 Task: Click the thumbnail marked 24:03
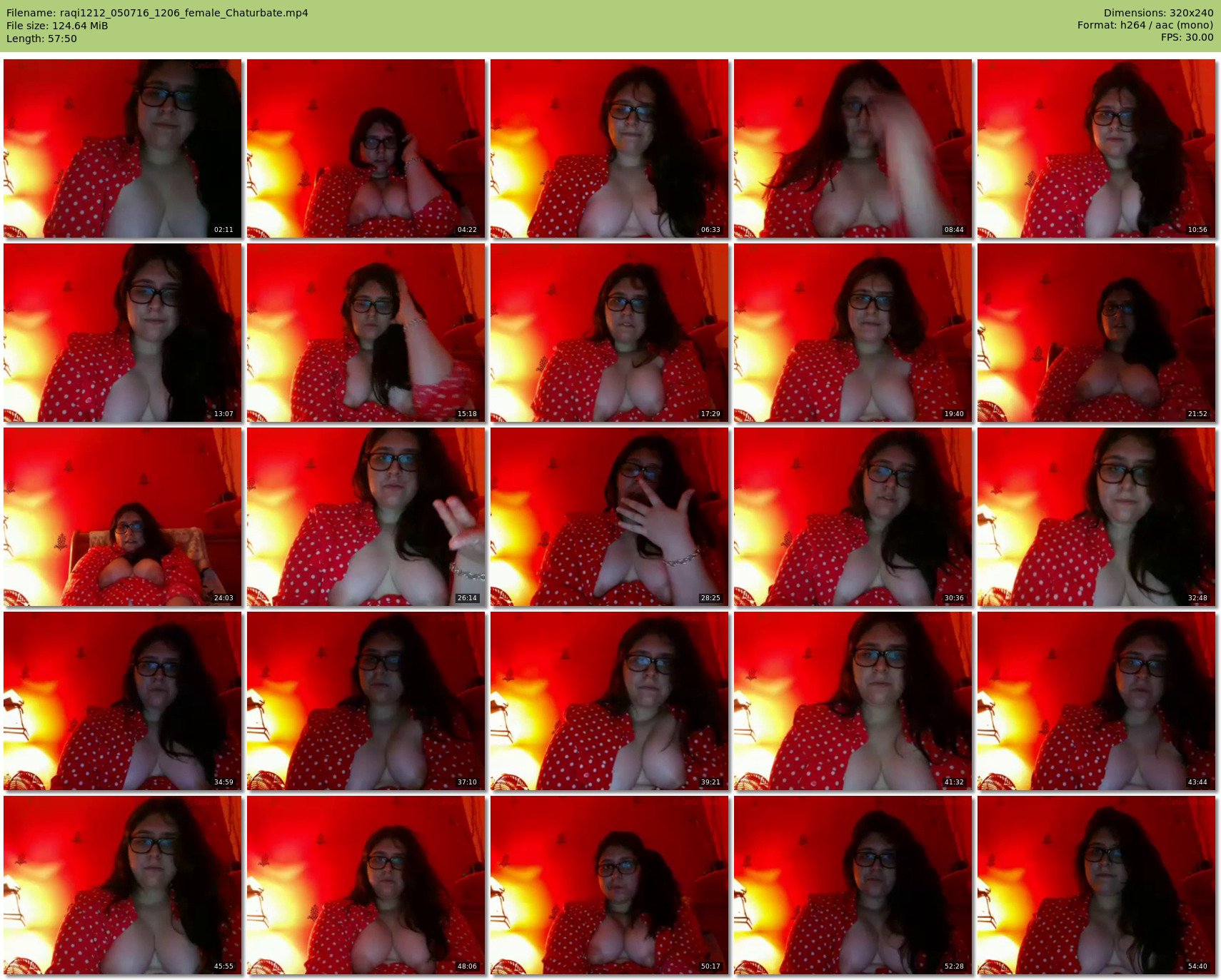(122, 517)
